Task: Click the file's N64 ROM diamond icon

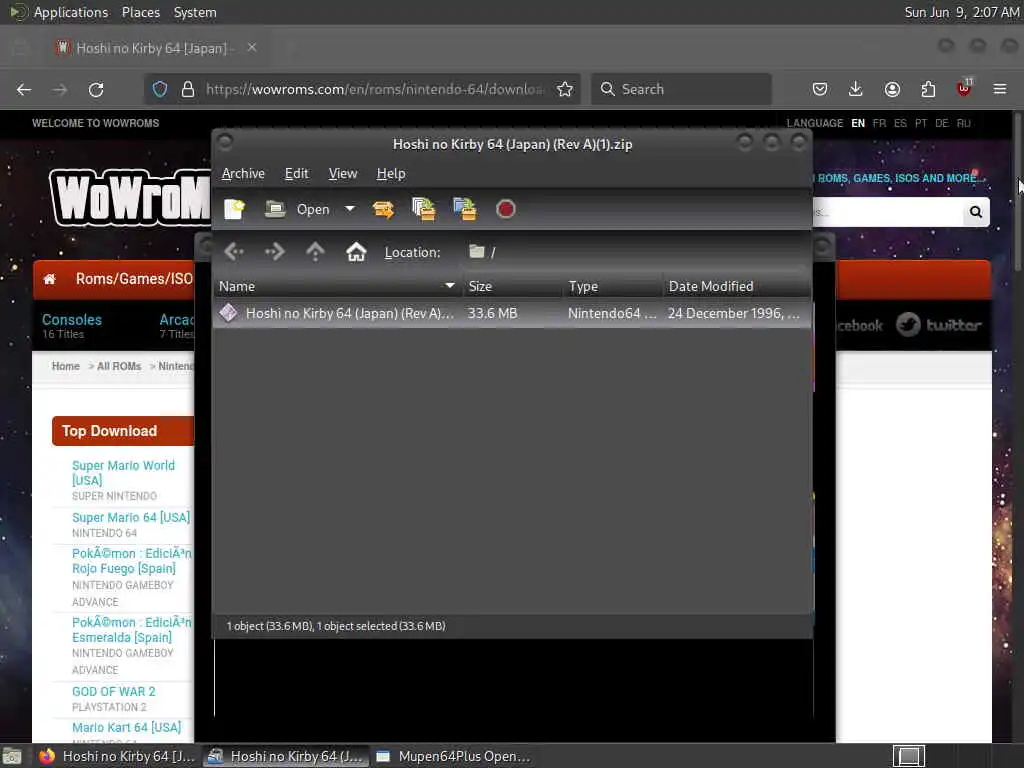Action: click(229, 313)
